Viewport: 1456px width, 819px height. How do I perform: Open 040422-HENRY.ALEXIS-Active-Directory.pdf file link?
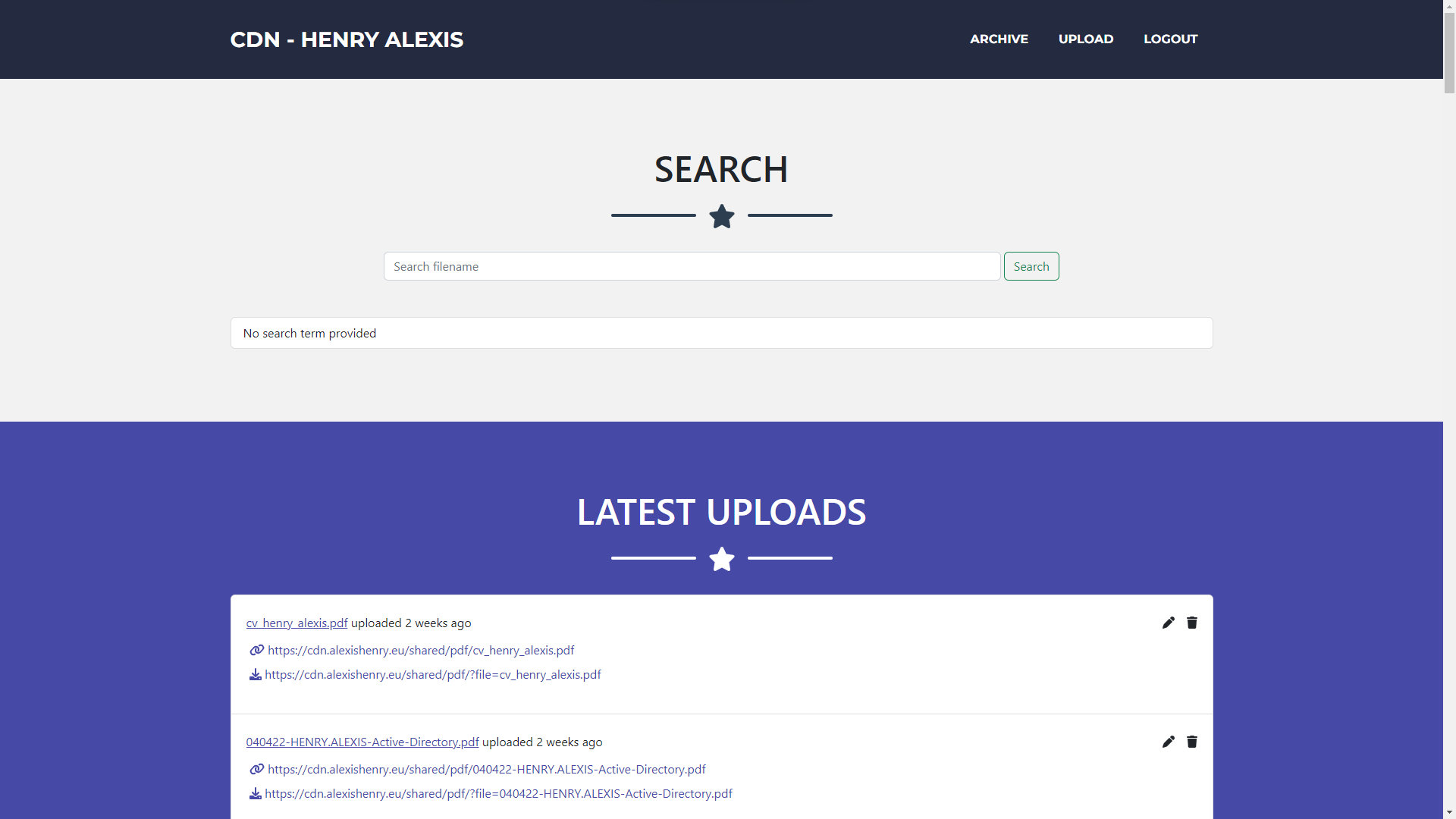[362, 742]
